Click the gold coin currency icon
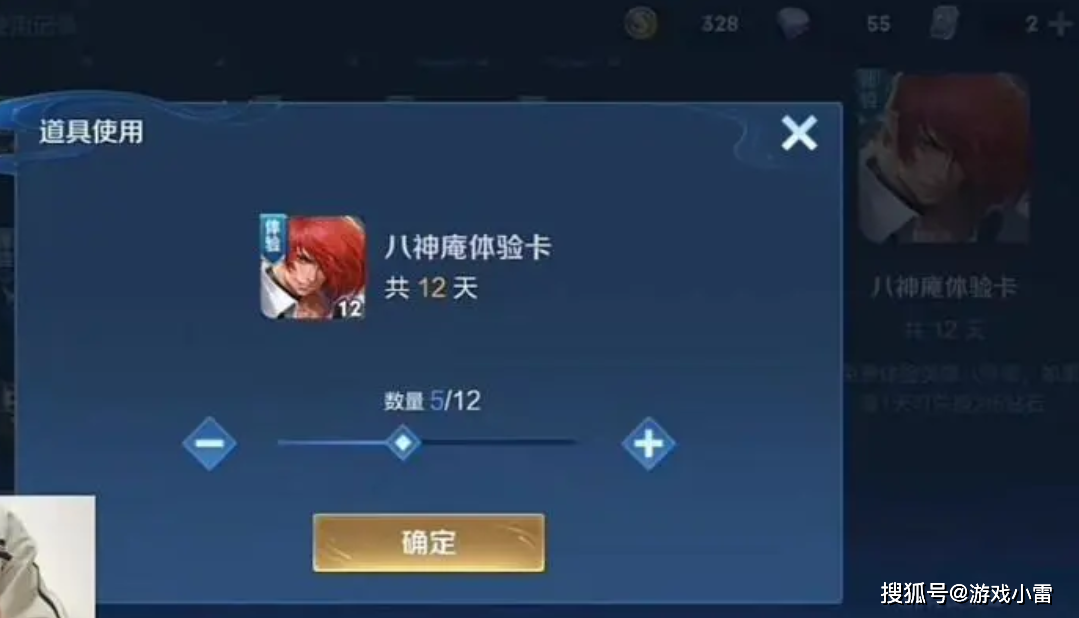The height and width of the screenshot is (618, 1079). (641, 23)
